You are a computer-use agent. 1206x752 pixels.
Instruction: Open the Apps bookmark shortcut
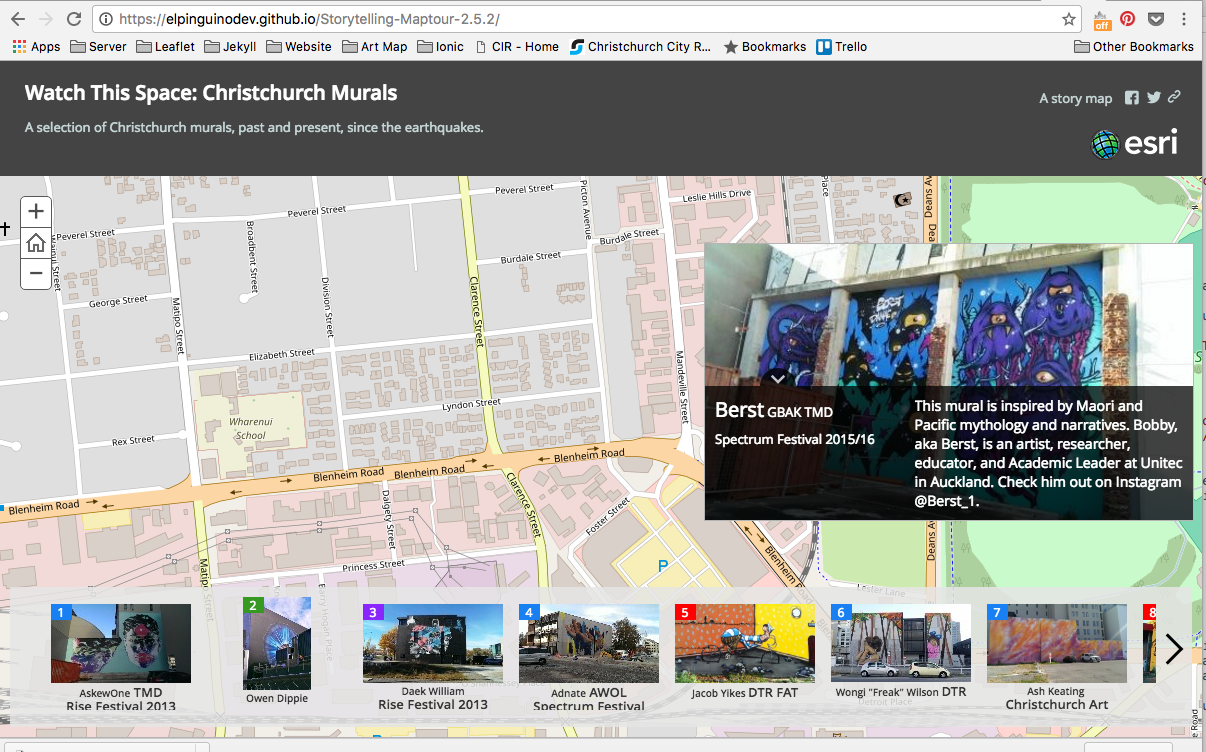[x=36, y=46]
